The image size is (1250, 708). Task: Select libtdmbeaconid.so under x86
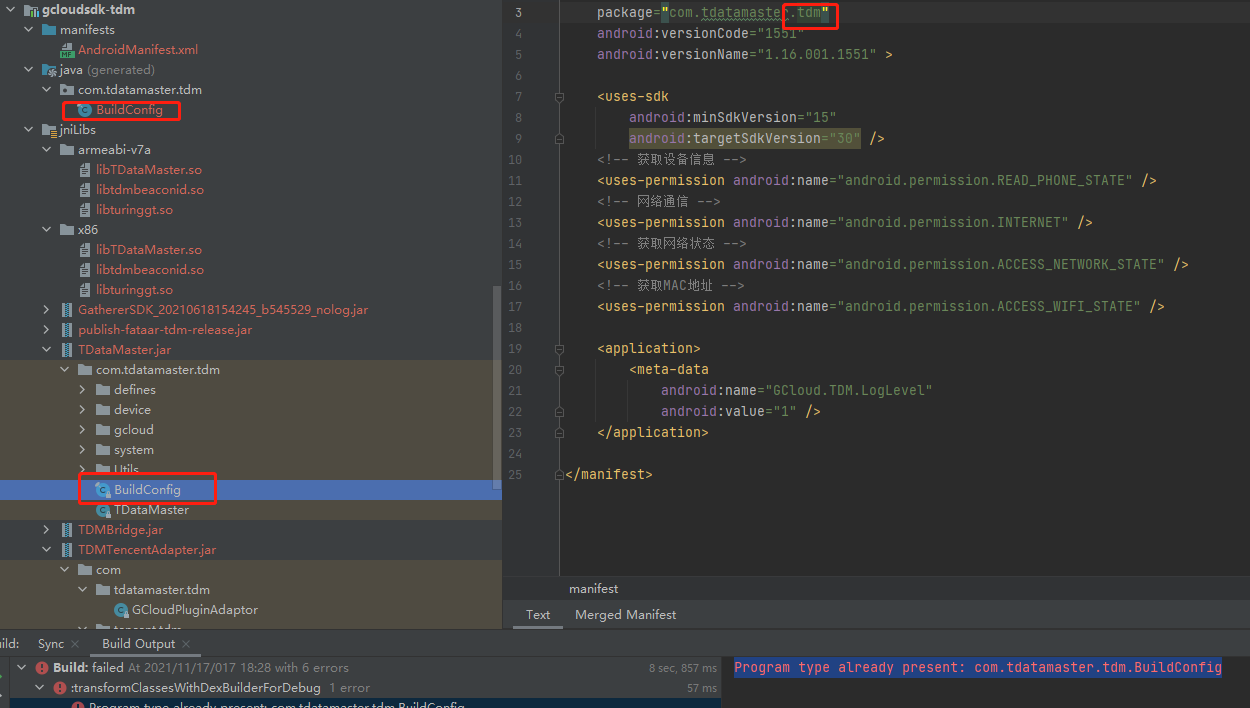point(150,270)
